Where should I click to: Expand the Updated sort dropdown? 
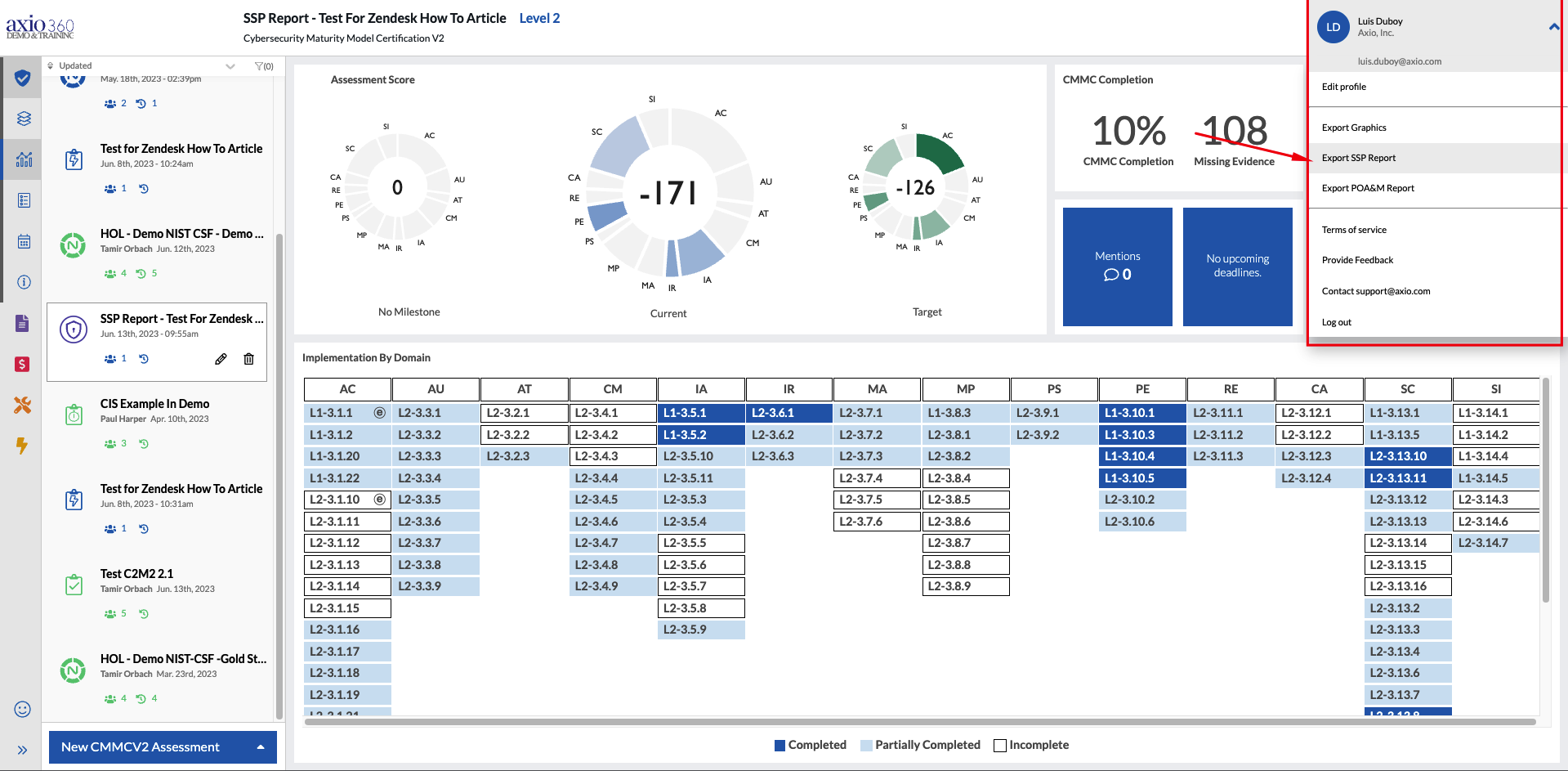[230, 66]
